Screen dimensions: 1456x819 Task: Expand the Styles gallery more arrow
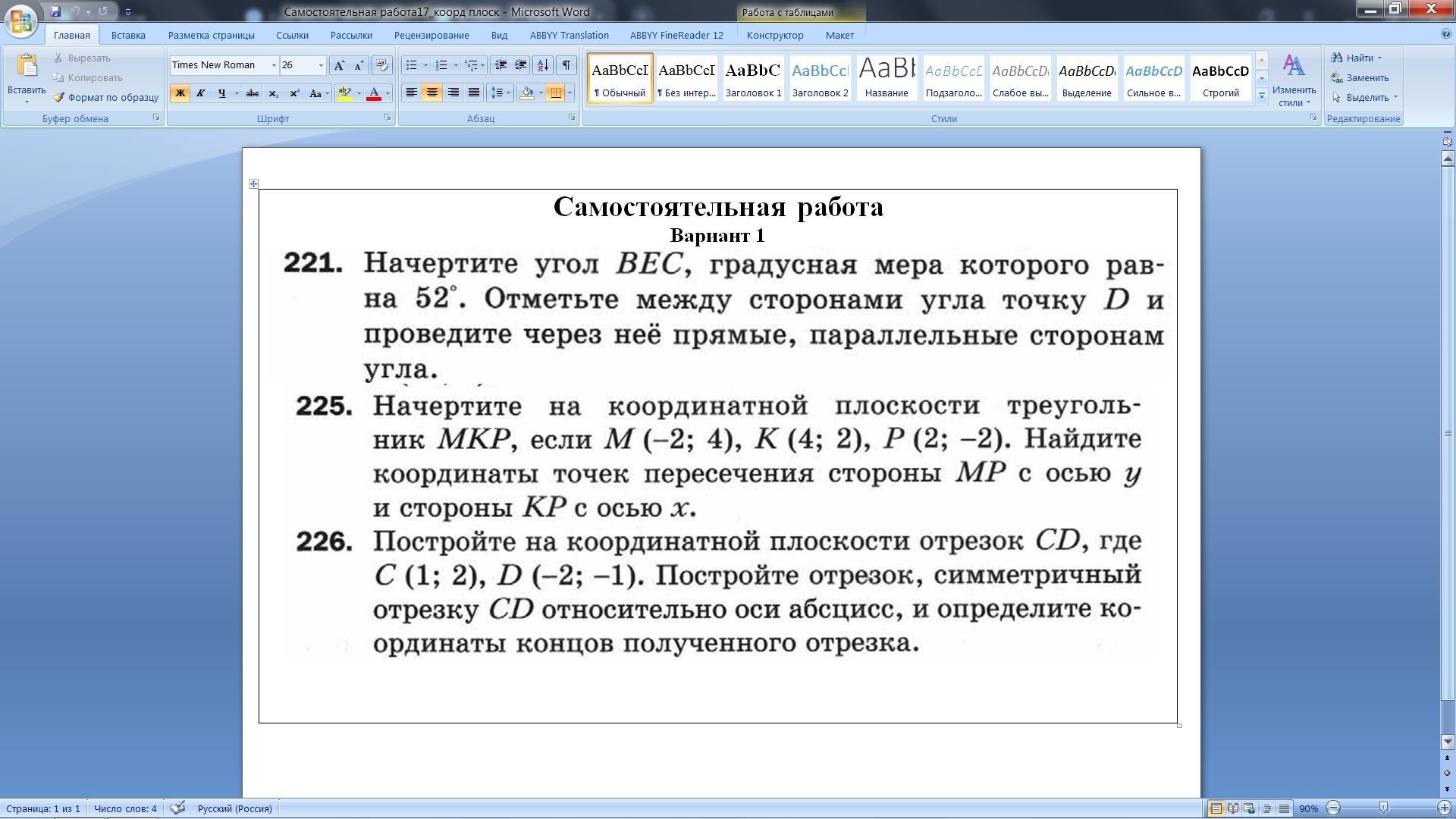(1262, 96)
